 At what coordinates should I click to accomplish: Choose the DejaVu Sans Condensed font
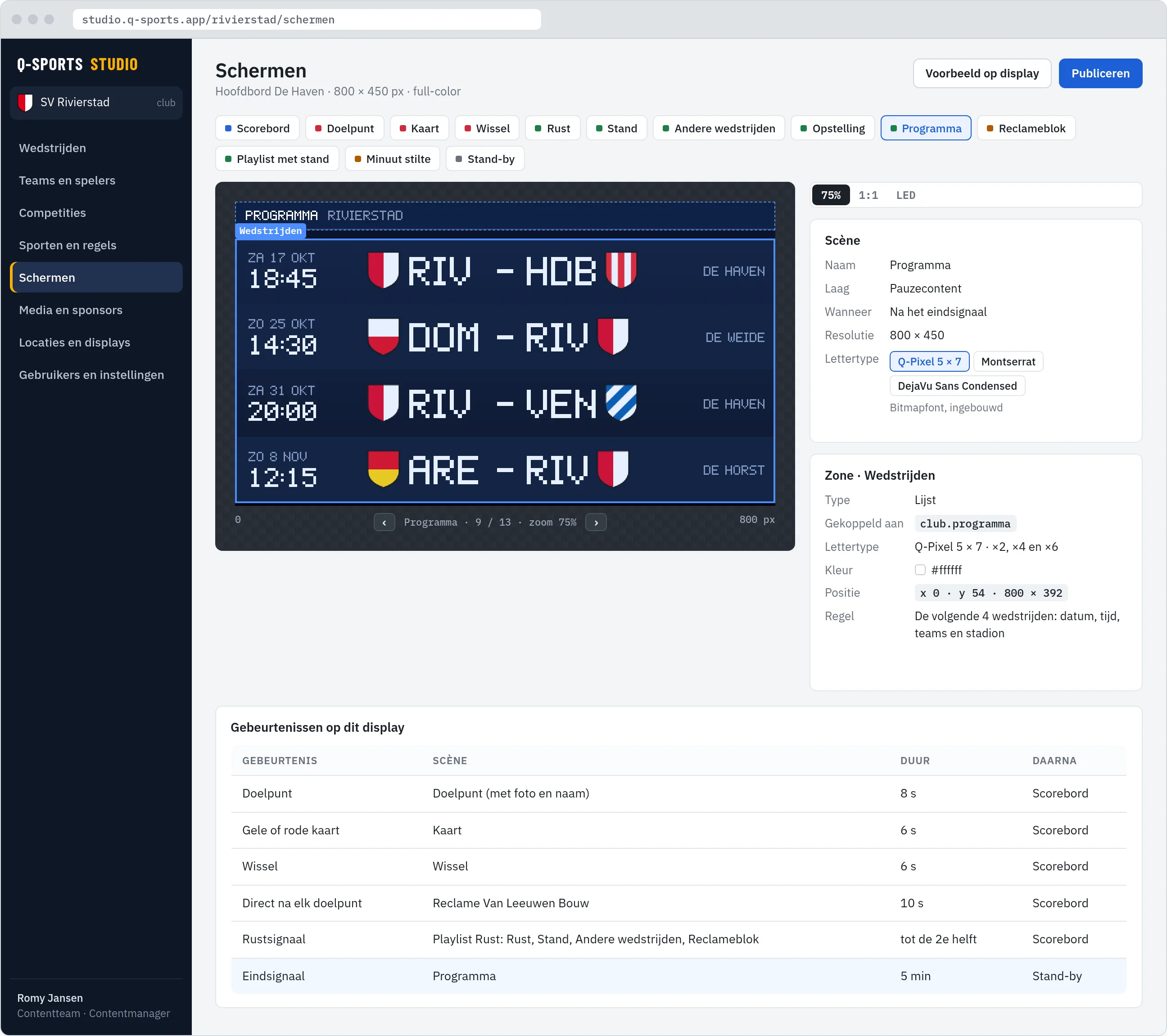click(957, 386)
